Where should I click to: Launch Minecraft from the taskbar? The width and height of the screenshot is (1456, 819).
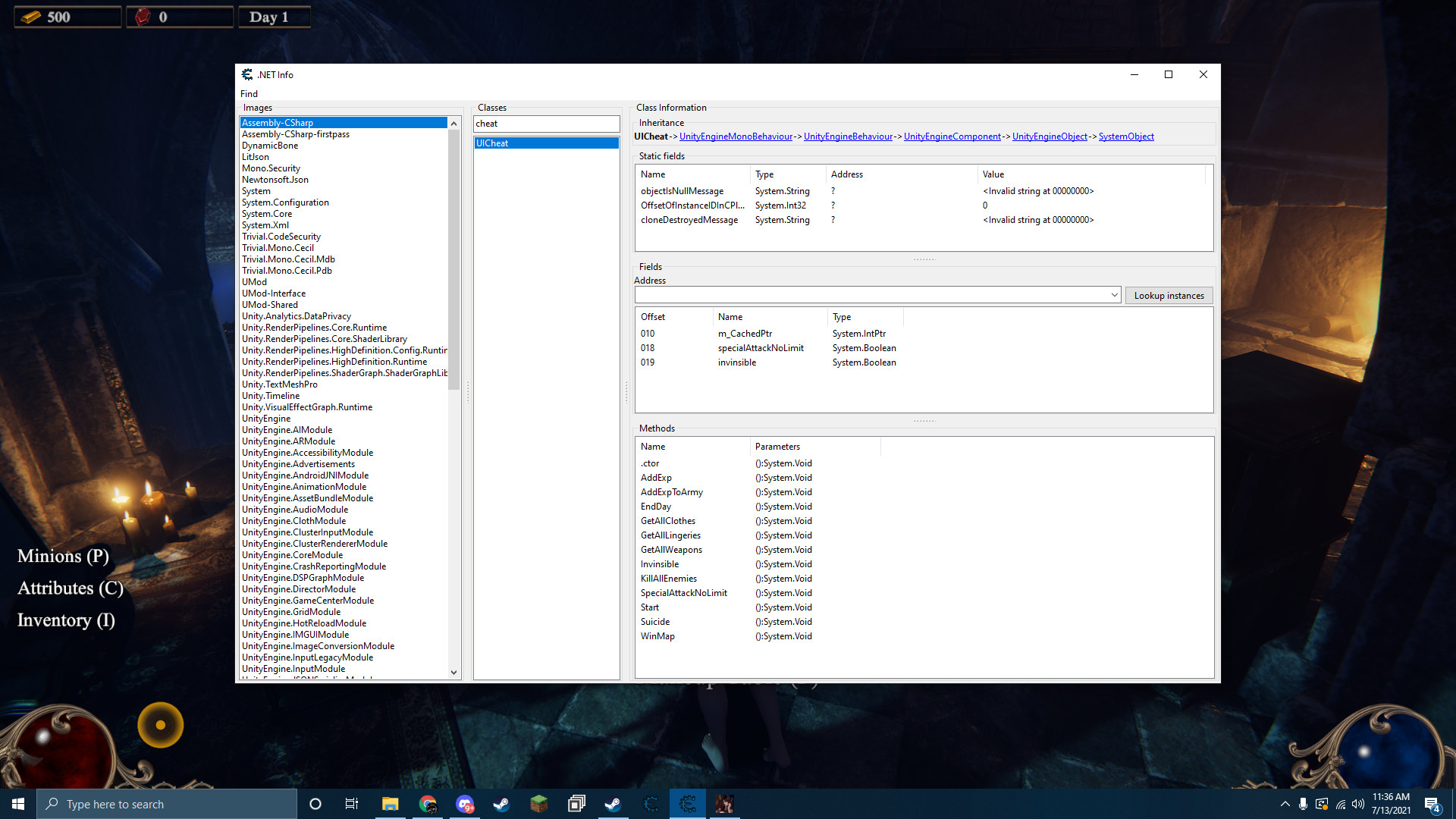[538, 803]
